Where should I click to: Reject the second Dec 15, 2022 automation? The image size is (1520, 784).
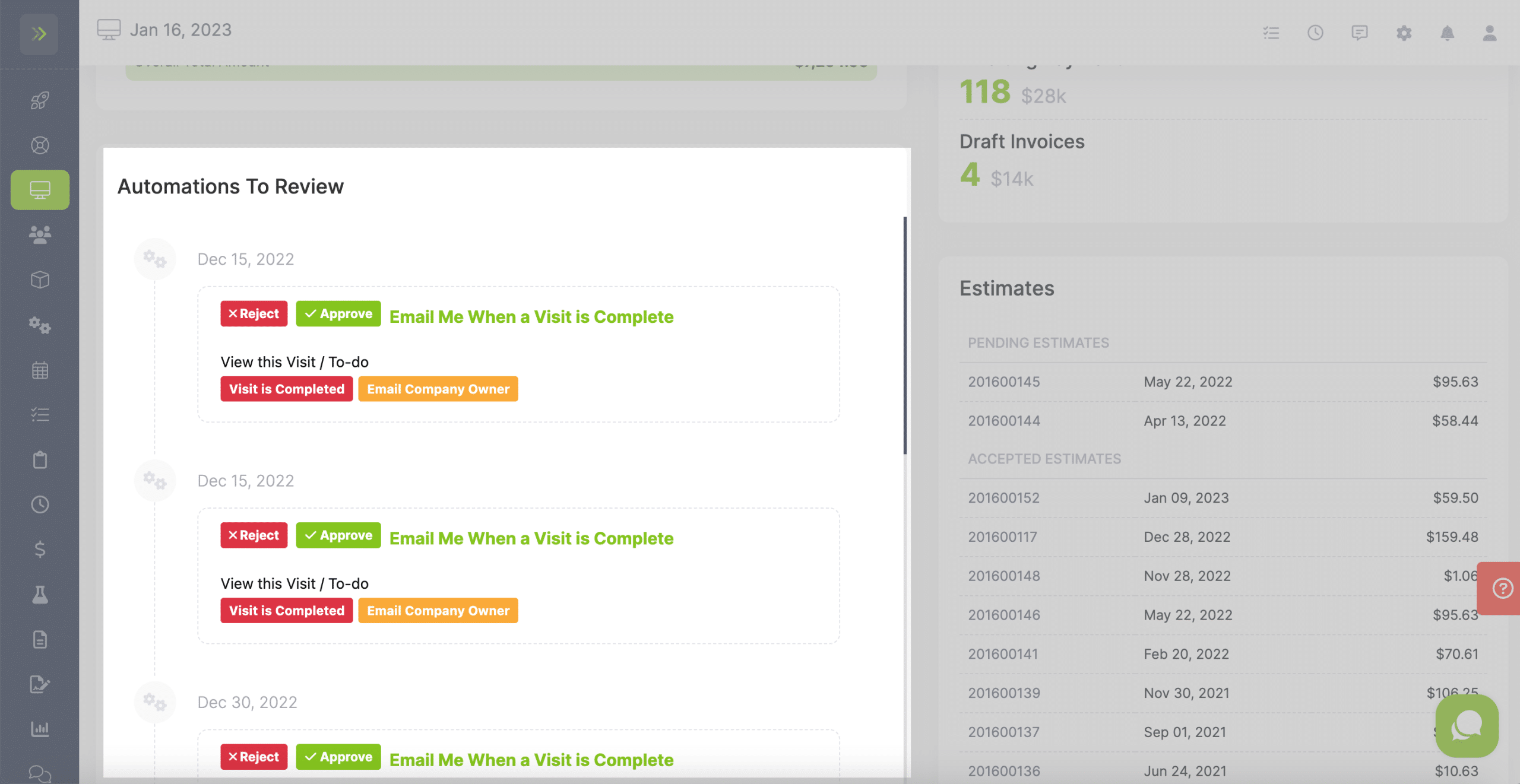click(254, 535)
